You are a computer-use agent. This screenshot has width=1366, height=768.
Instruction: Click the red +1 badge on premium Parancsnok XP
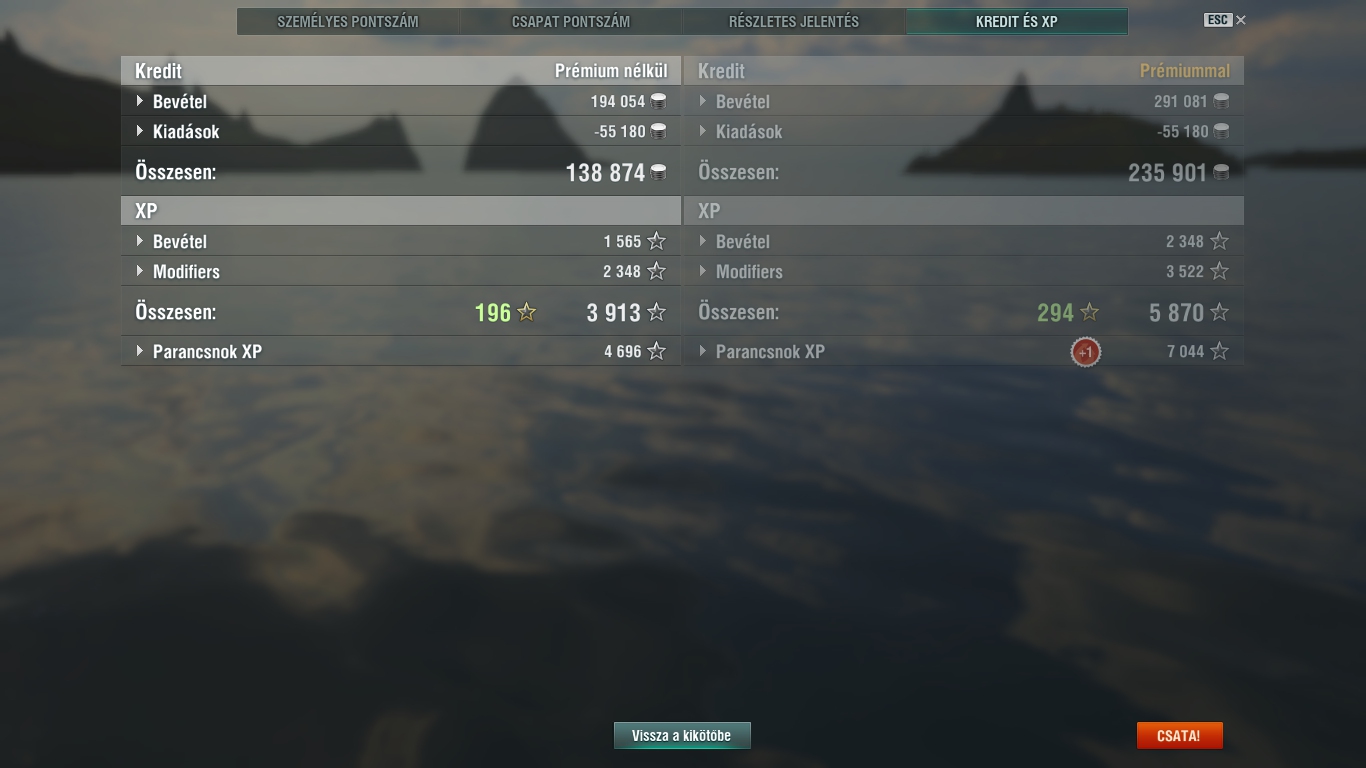click(1085, 352)
